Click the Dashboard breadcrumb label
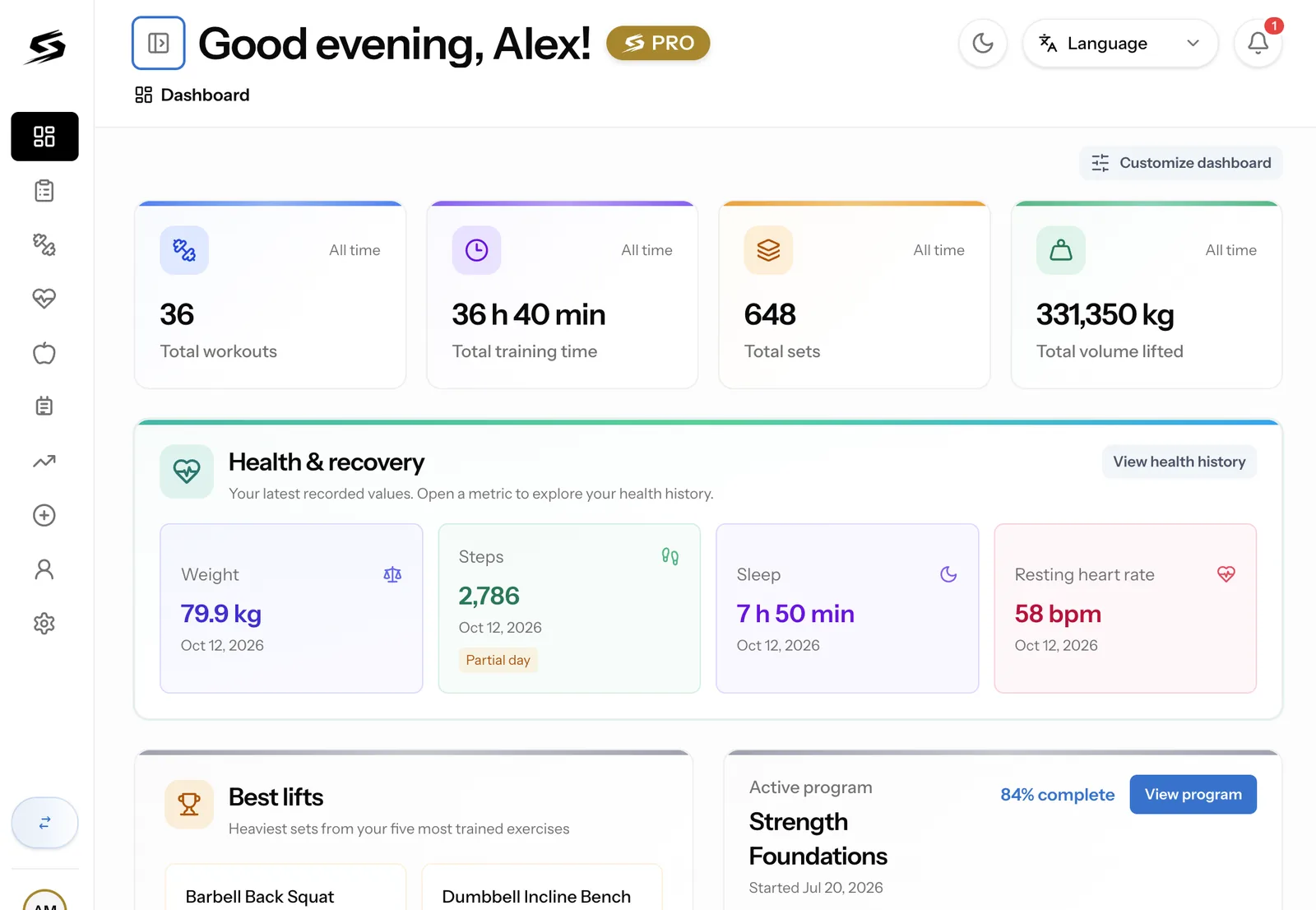The height and width of the screenshot is (910, 1316). tap(205, 95)
